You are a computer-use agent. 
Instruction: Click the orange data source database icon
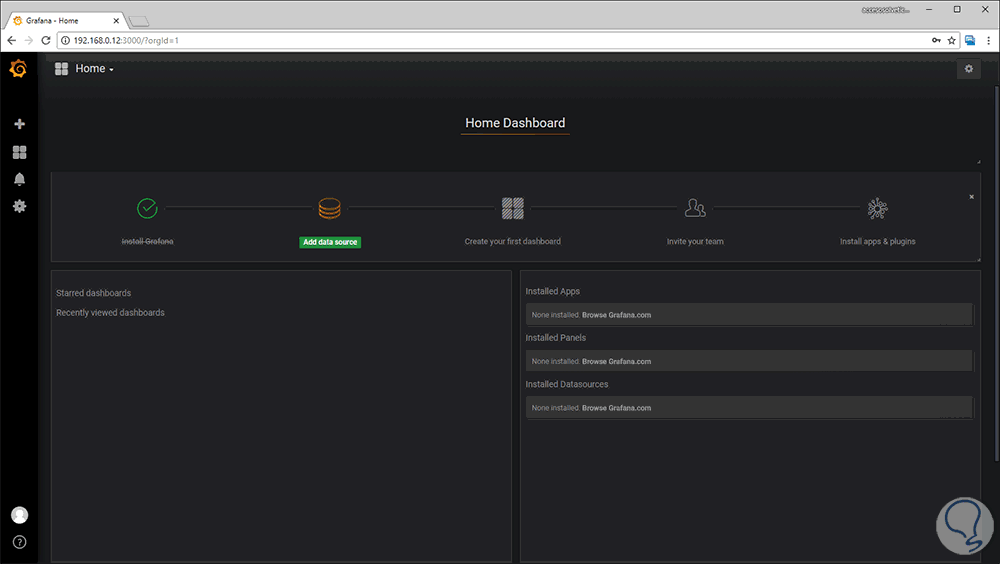pos(330,208)
